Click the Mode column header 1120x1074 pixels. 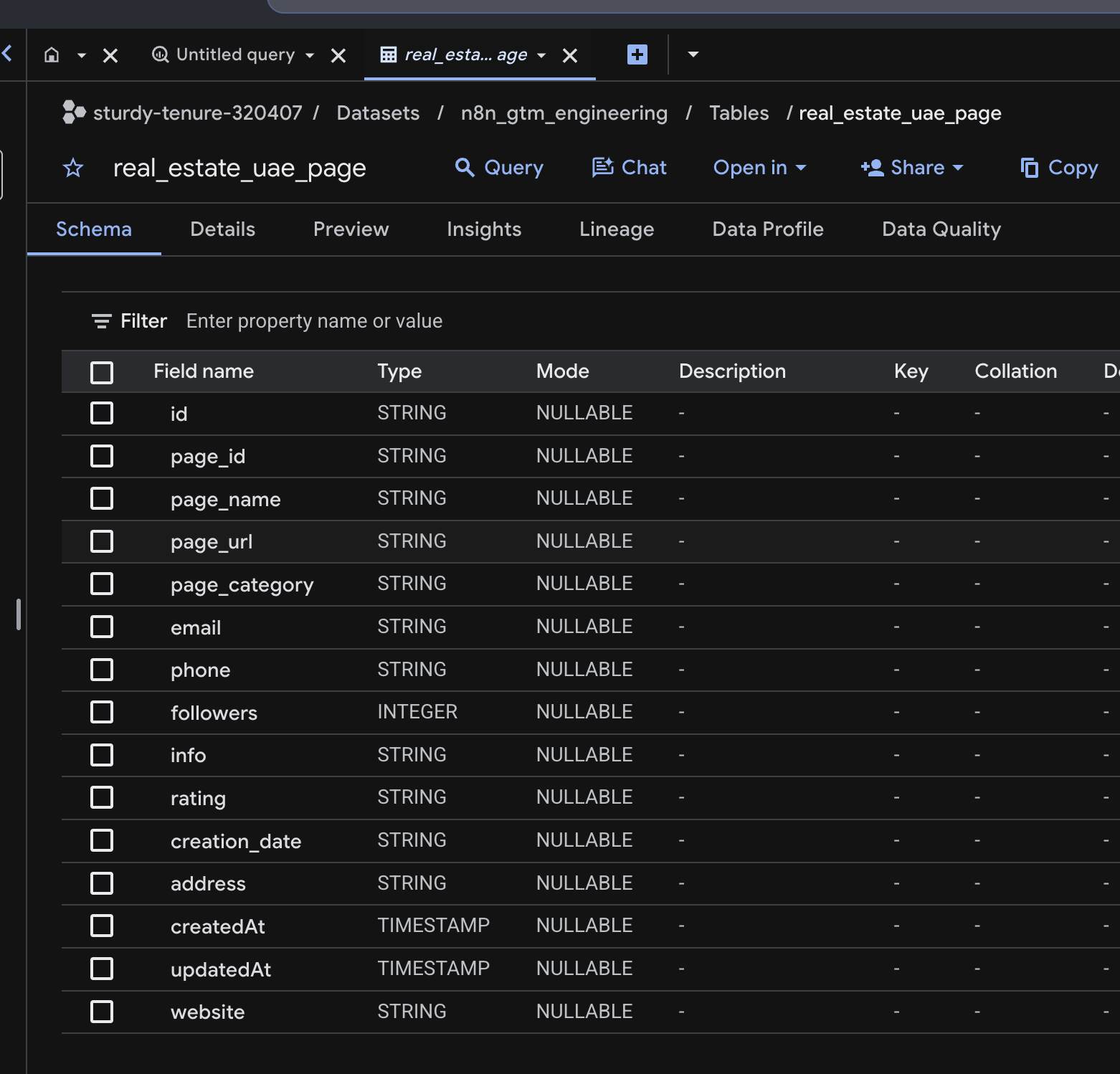pyautogui.click(x=563, y=371)
